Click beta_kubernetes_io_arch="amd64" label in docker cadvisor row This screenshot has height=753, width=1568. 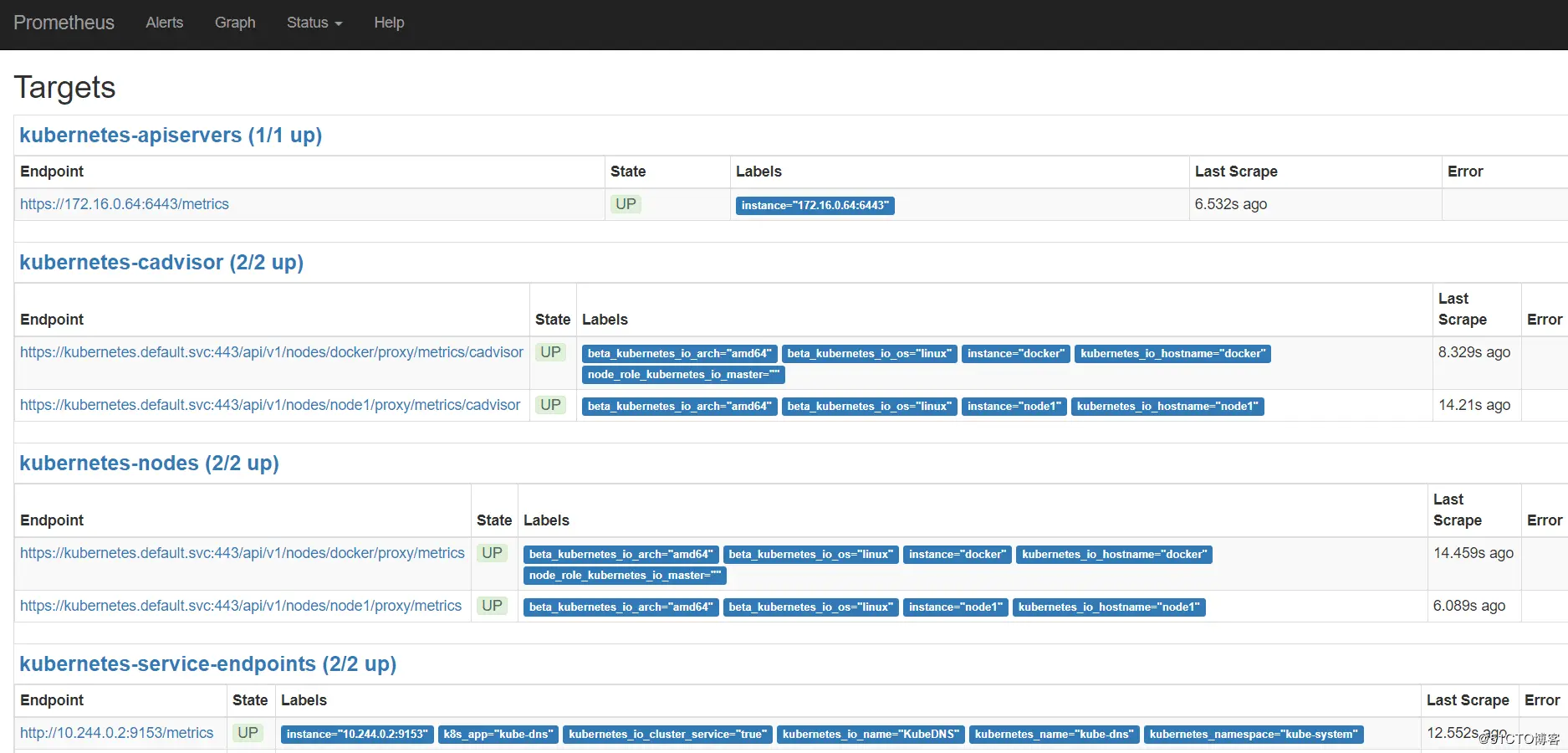coord(680,354)
